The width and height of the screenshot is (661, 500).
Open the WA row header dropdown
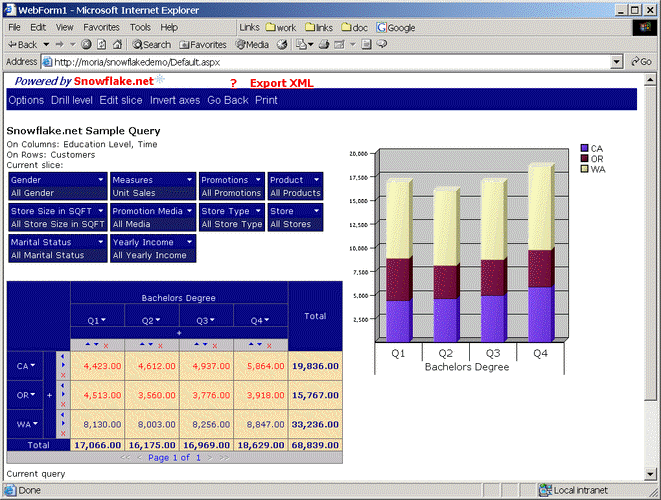point(35,423)
